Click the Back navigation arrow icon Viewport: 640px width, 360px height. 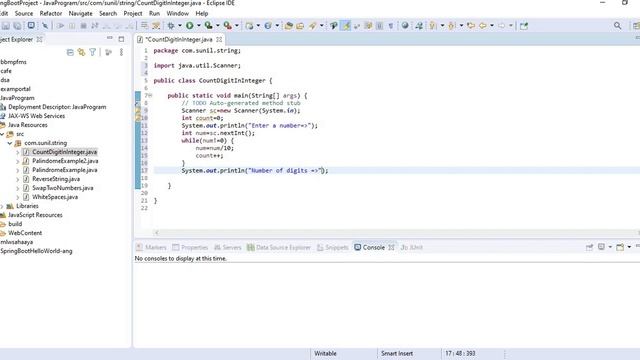tap(483, 26)
